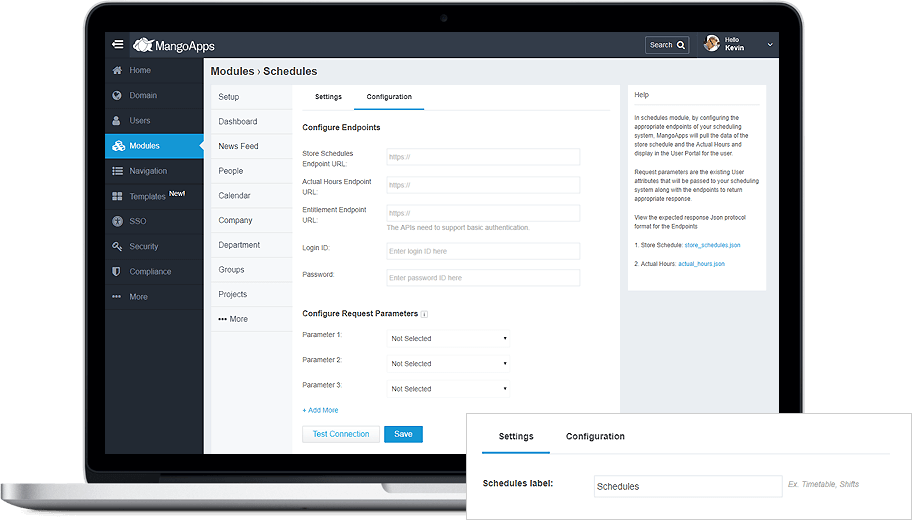Screen dimensions: 912x520
Task: Open the Parameter 2 dropdown
Action: [x=448, y=364]
